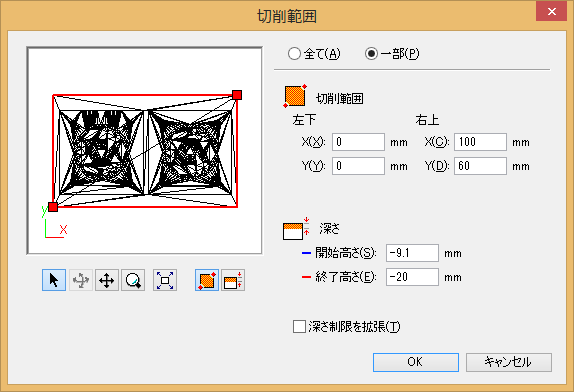The width and height of the screenshot is (574, 392).
Task: Click the キャンセル button
Action: pyautogui.click(x=509, y=362)
